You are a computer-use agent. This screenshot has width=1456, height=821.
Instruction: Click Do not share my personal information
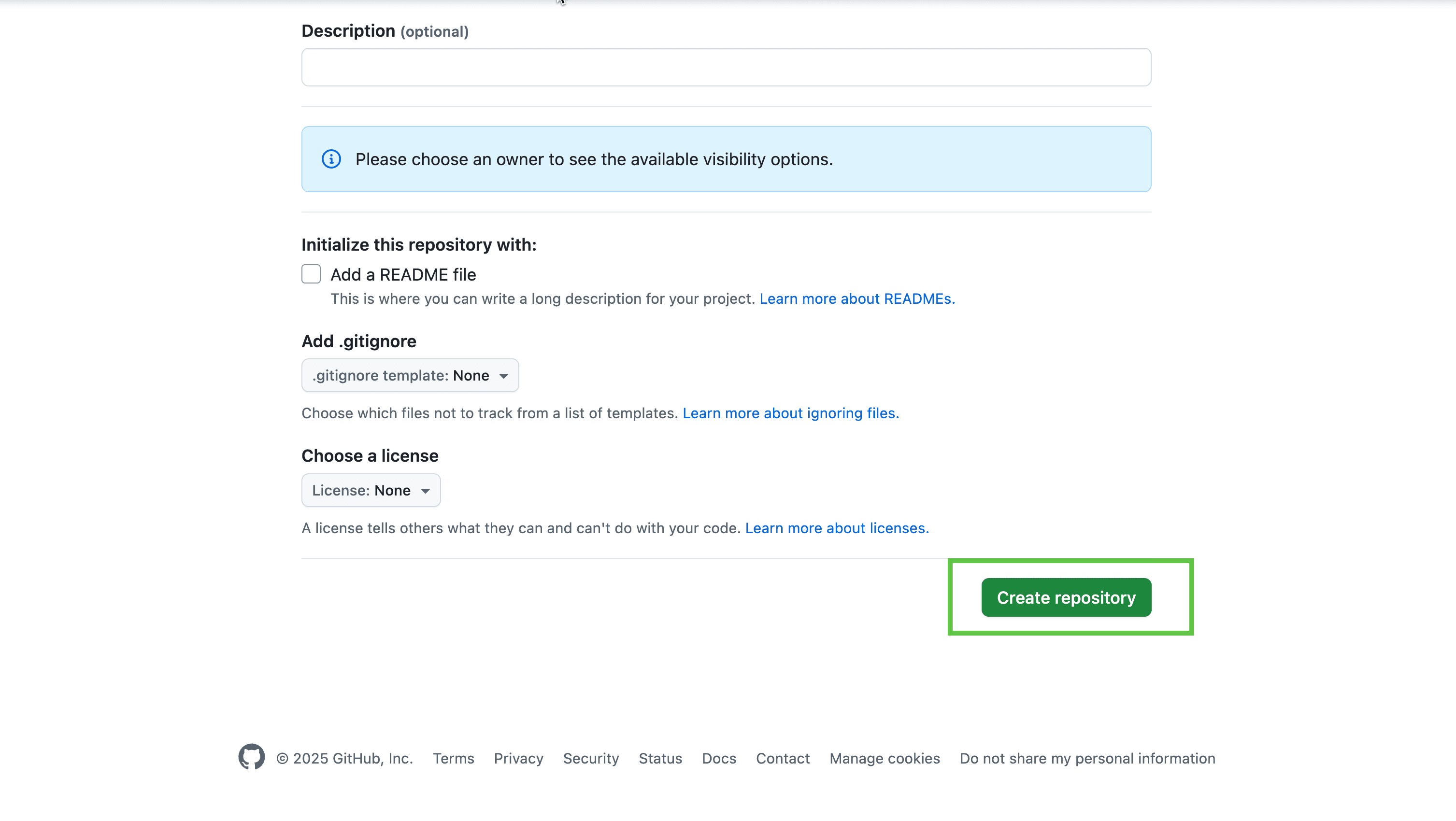[1087, 758]
